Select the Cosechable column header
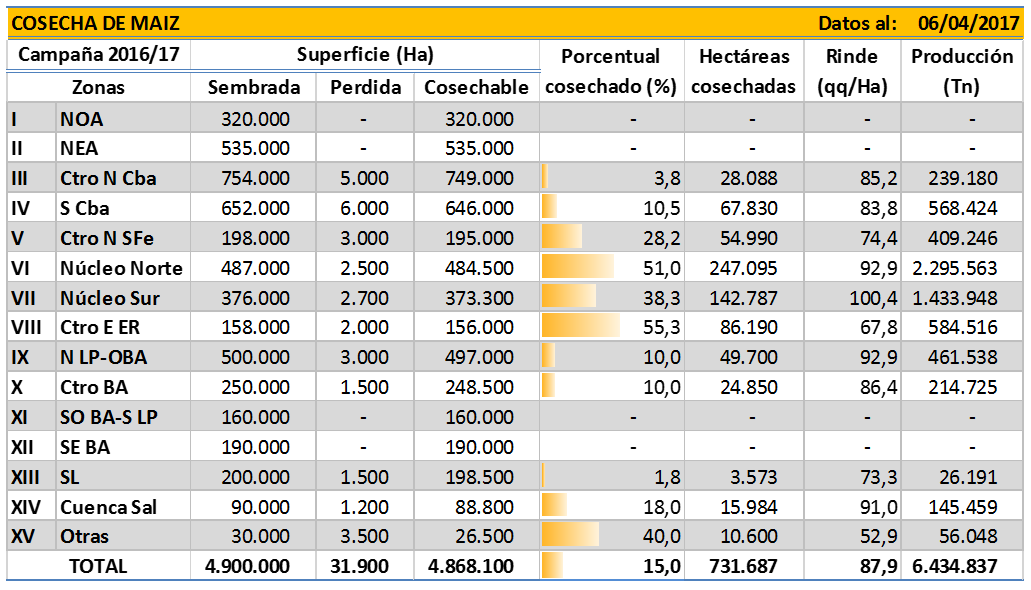Viewport: 1031px width, 590px height. [x=476, y=87]
